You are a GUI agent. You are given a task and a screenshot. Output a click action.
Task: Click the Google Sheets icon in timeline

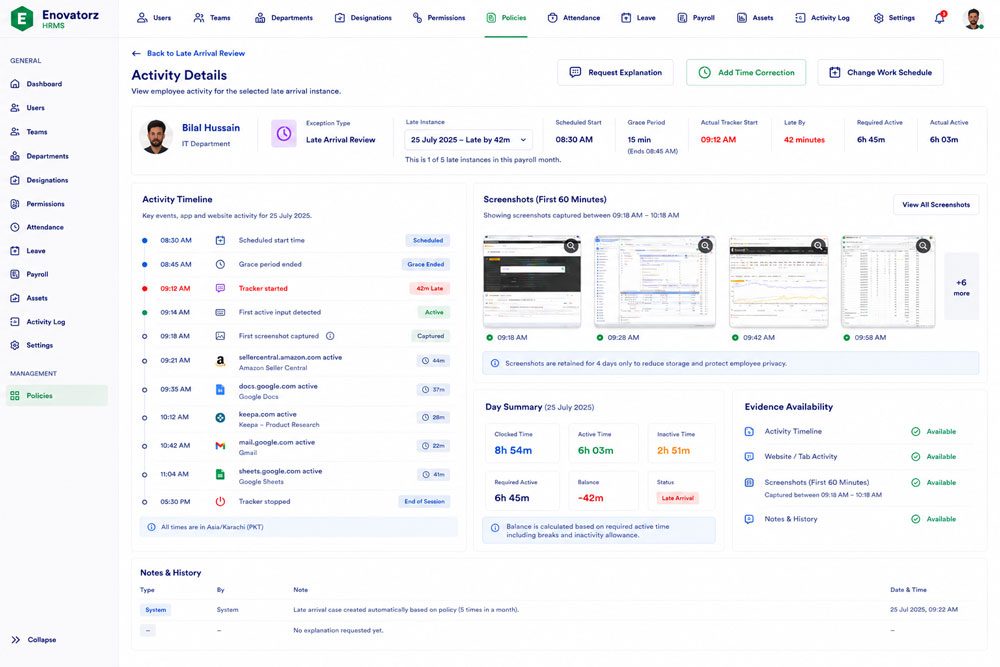click(x=220, y=474)
